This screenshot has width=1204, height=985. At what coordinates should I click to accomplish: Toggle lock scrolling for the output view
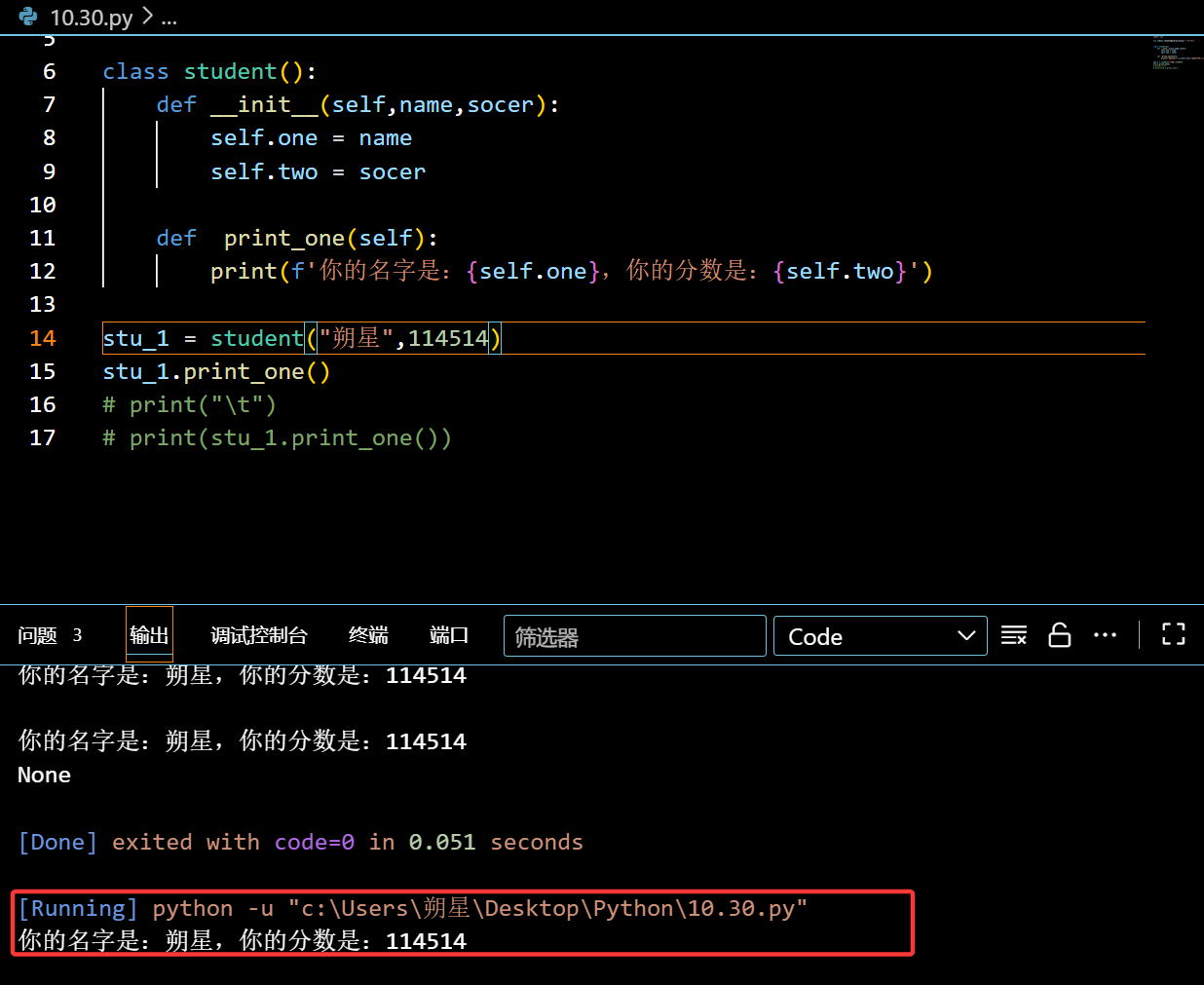pos(1060,634)
